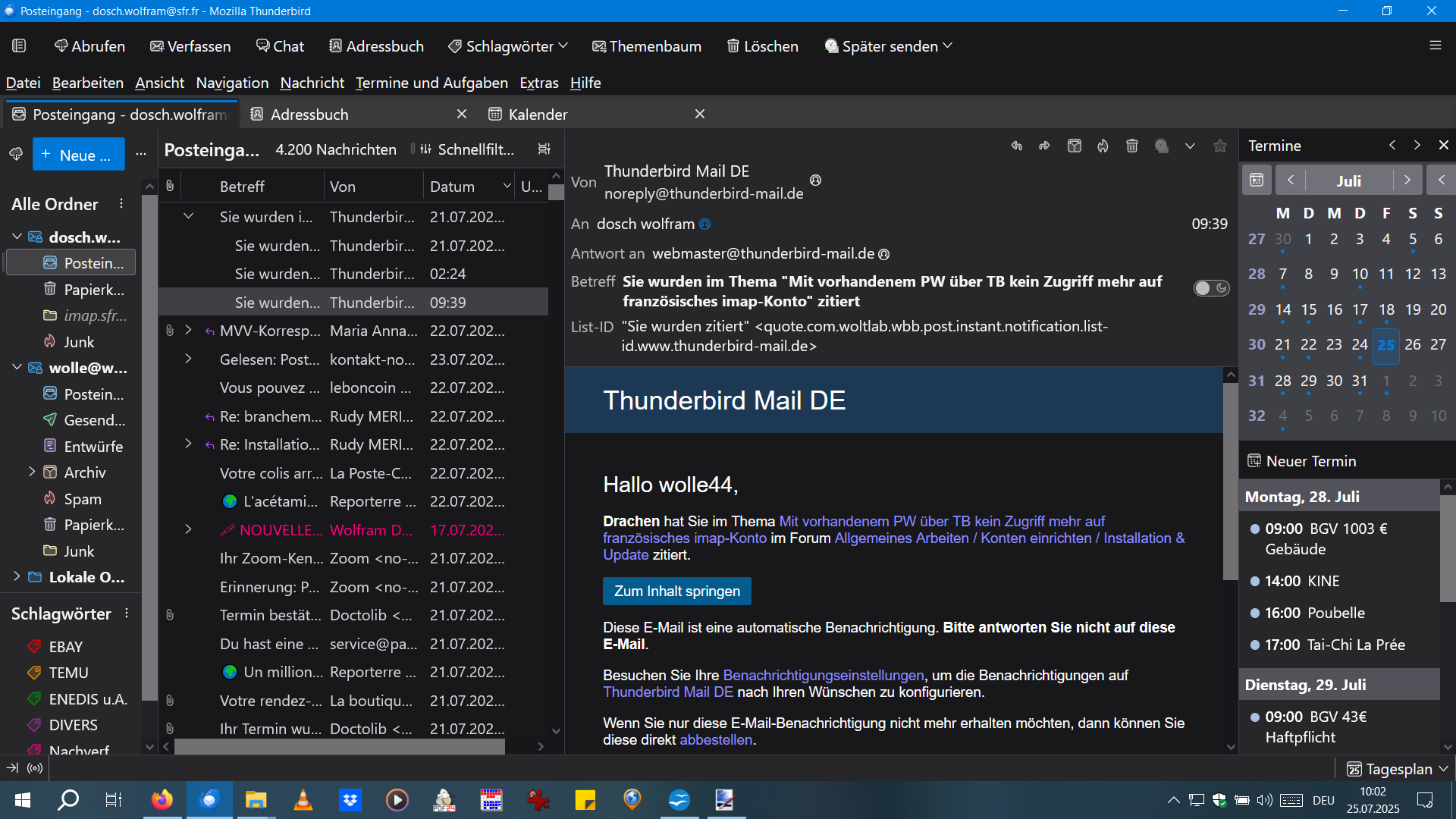Delete message using header trash icon

(1131, 146)
